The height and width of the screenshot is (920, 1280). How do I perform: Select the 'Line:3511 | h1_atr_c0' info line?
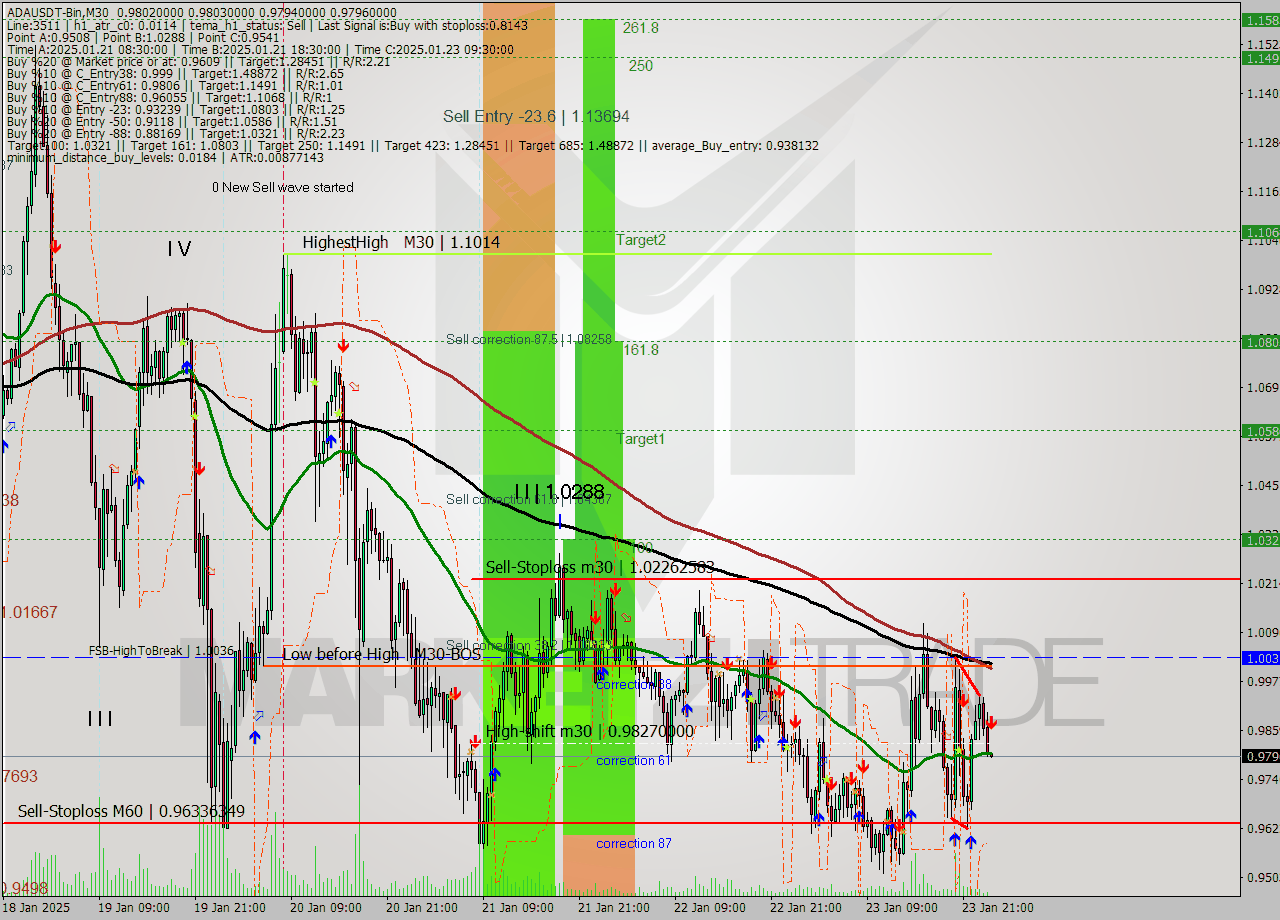268,25
